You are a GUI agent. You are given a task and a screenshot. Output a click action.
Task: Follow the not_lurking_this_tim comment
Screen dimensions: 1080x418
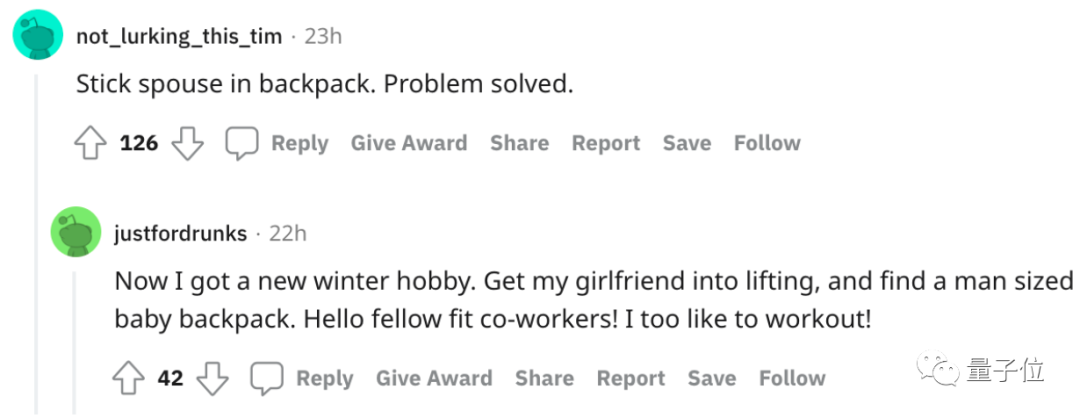[x=767, y=143]
